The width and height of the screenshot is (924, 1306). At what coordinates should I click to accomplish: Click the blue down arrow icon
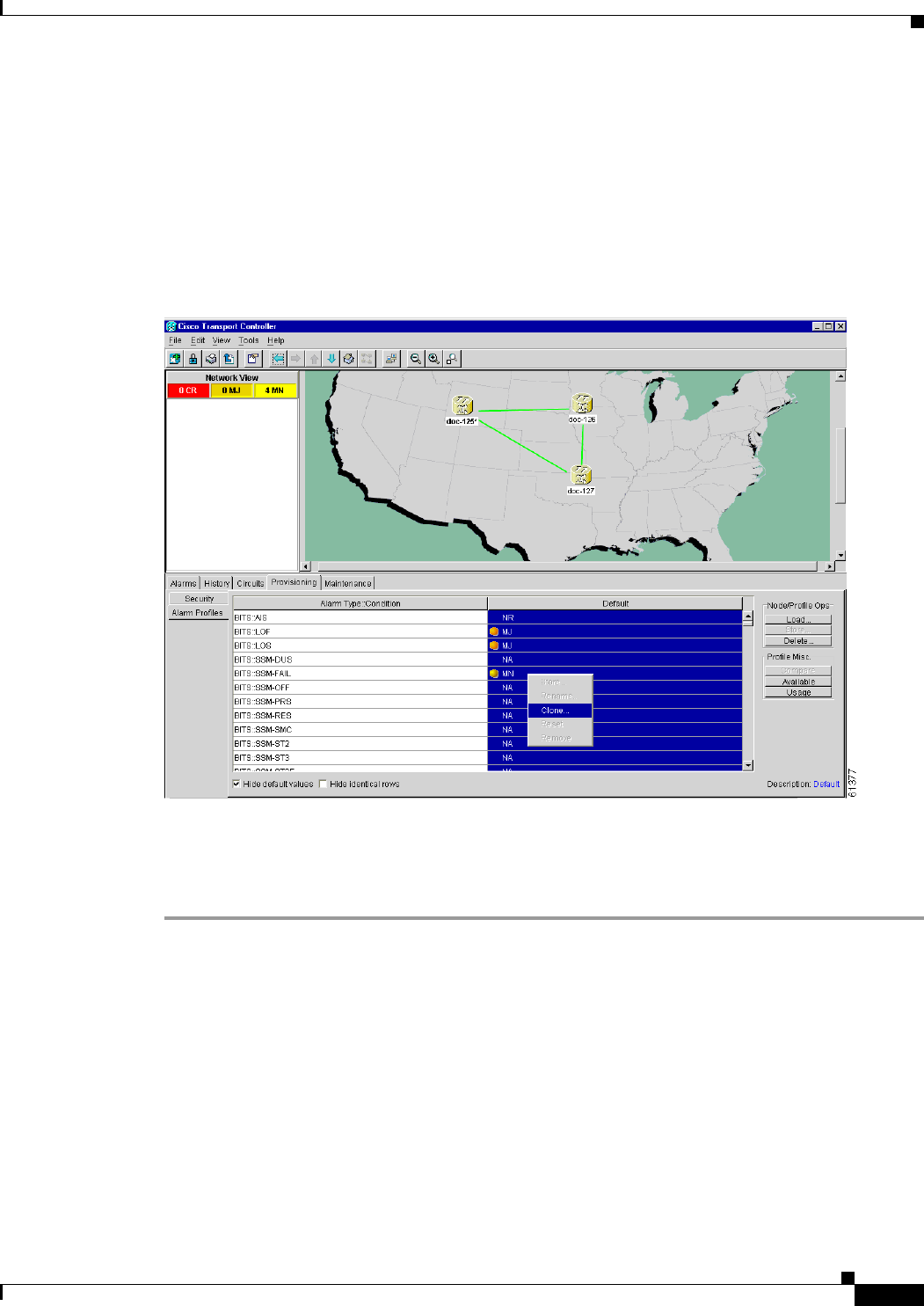pos(331,359)
